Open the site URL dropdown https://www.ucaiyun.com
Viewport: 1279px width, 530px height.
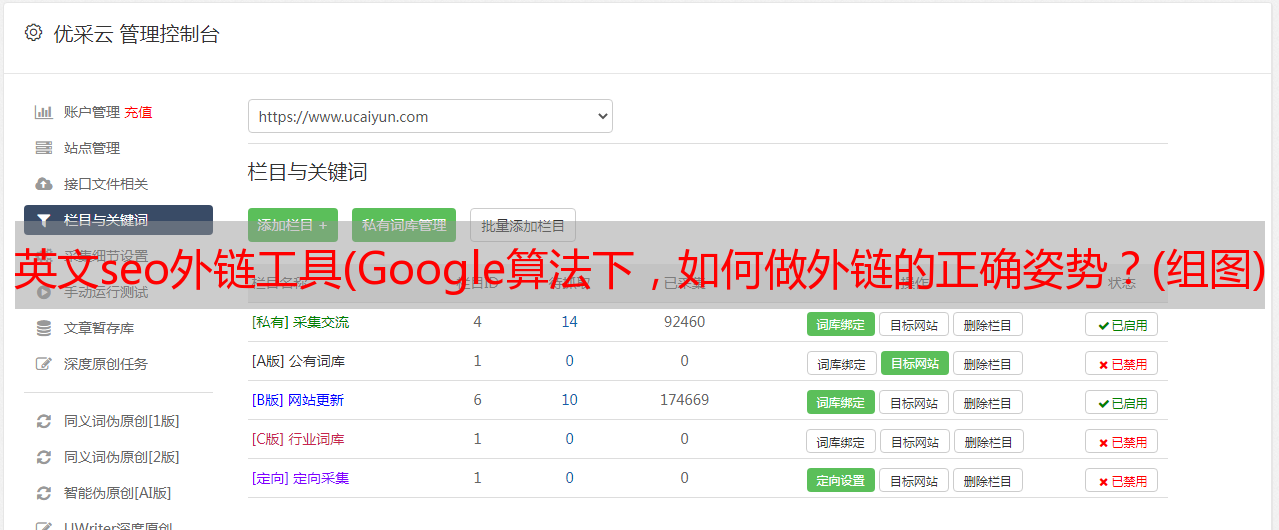pos(430,116)
